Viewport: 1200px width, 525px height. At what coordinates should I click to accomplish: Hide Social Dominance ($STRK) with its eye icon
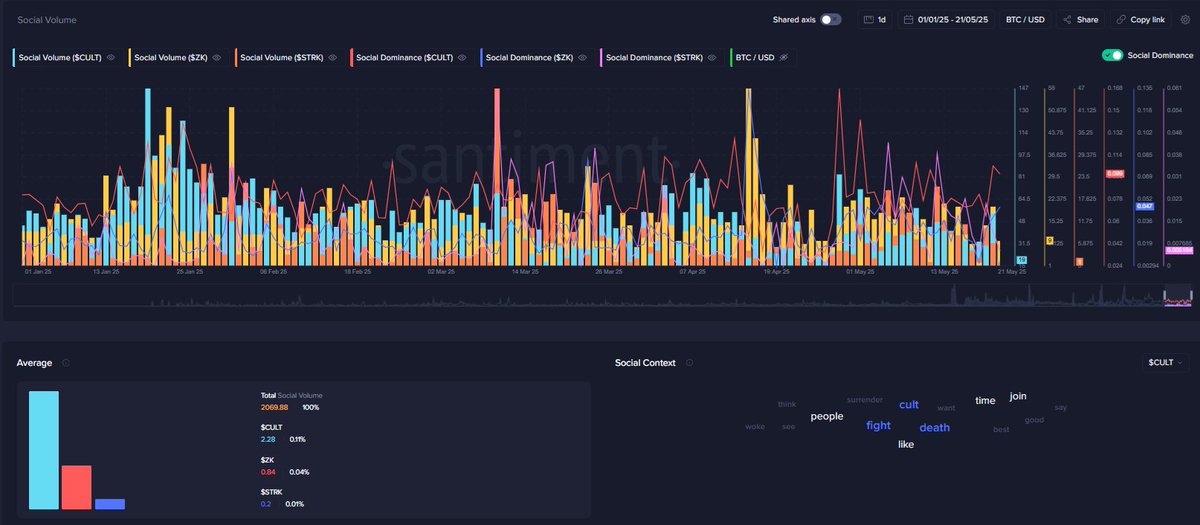point(713,58)
